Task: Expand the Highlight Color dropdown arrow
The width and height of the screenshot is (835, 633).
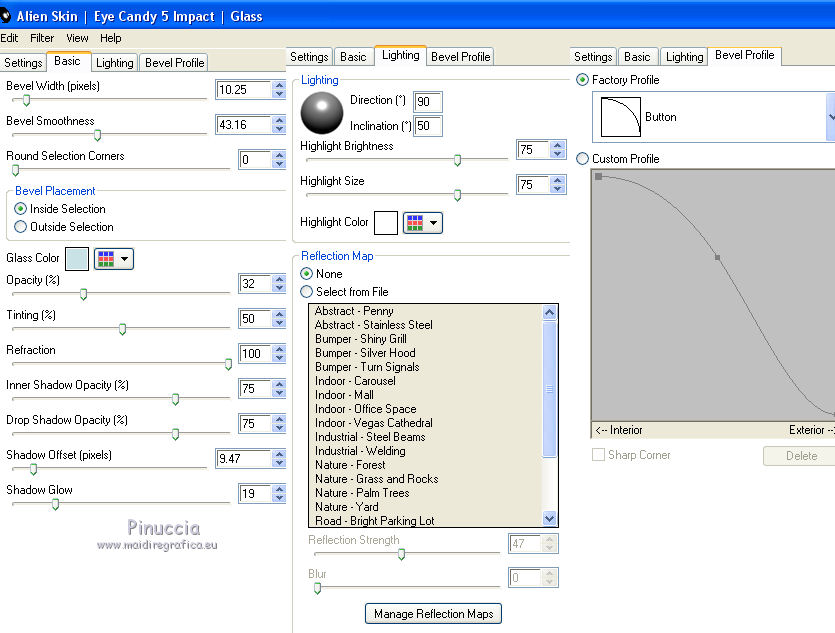Action: coord(434,222)
